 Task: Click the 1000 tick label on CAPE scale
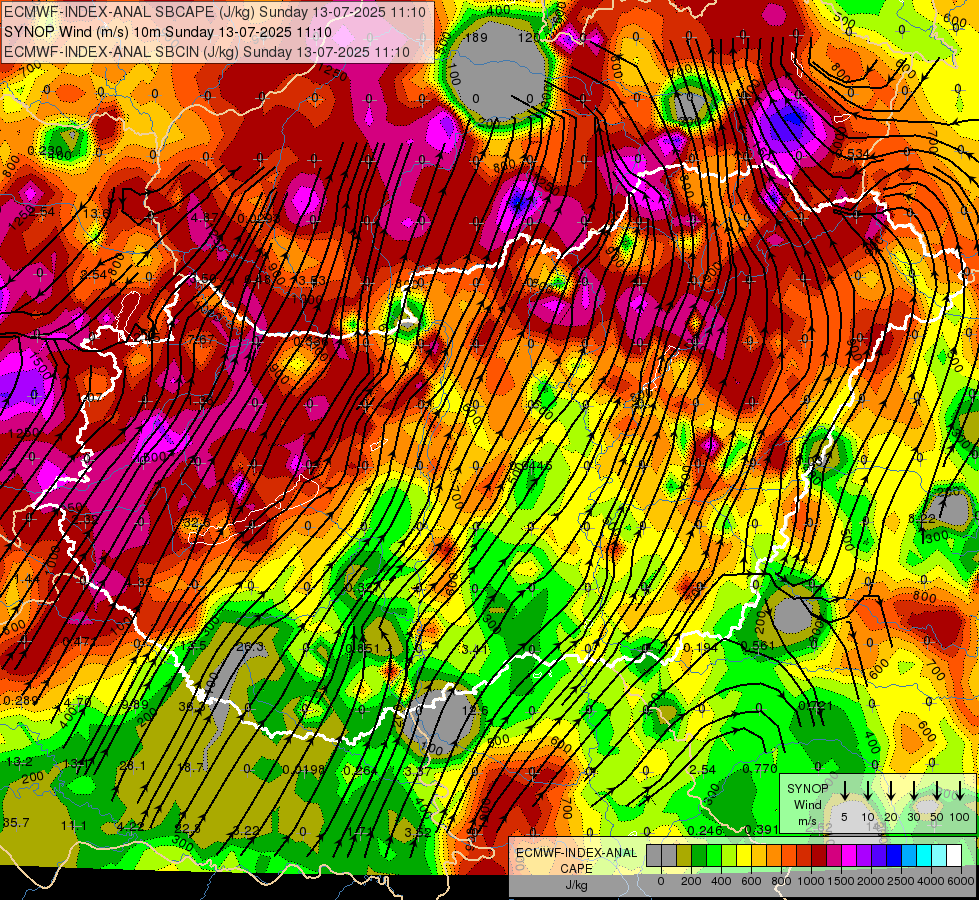tap(811, 881)
